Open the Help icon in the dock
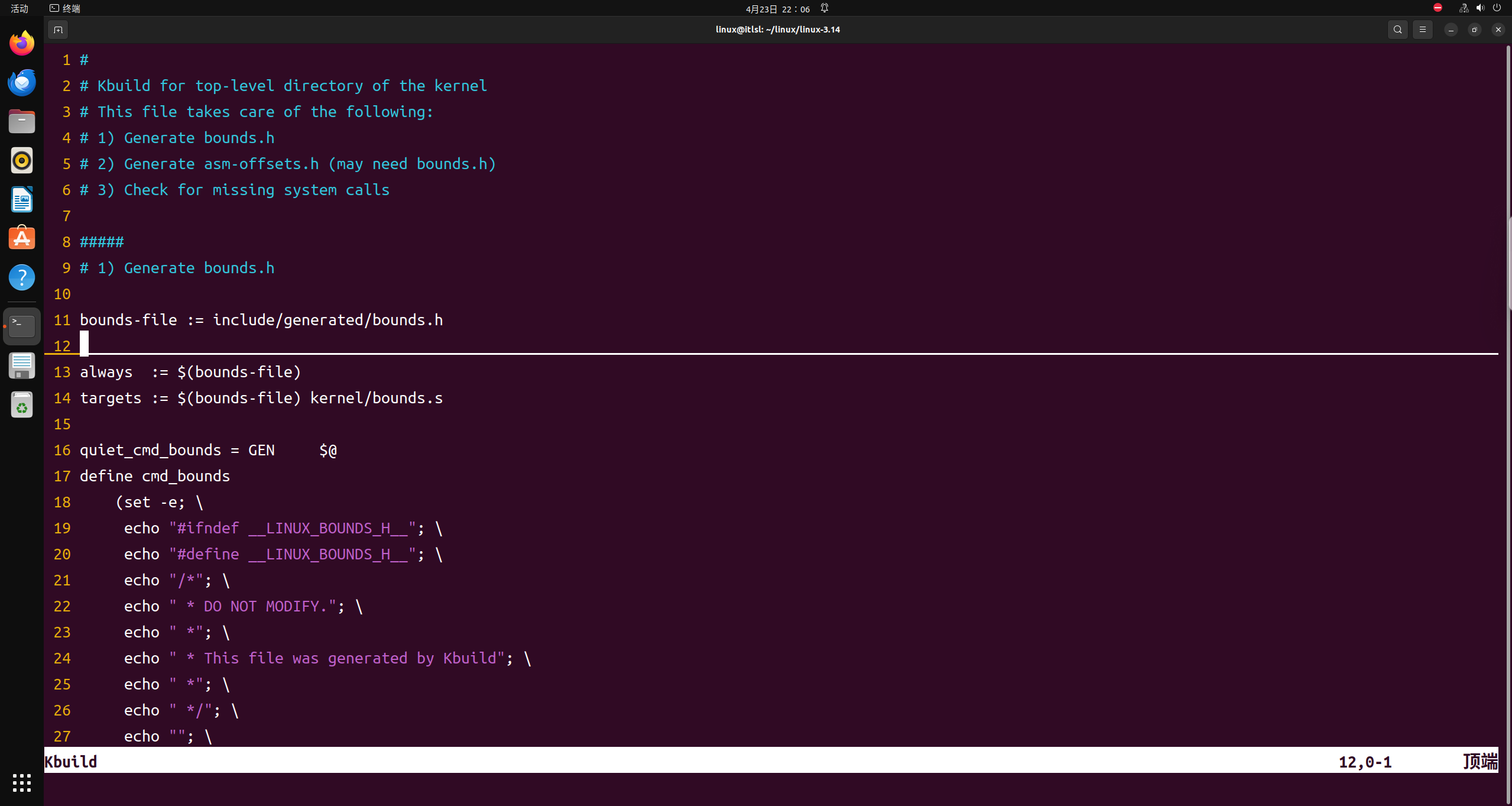1512x806 pixels. coord(22,277)
